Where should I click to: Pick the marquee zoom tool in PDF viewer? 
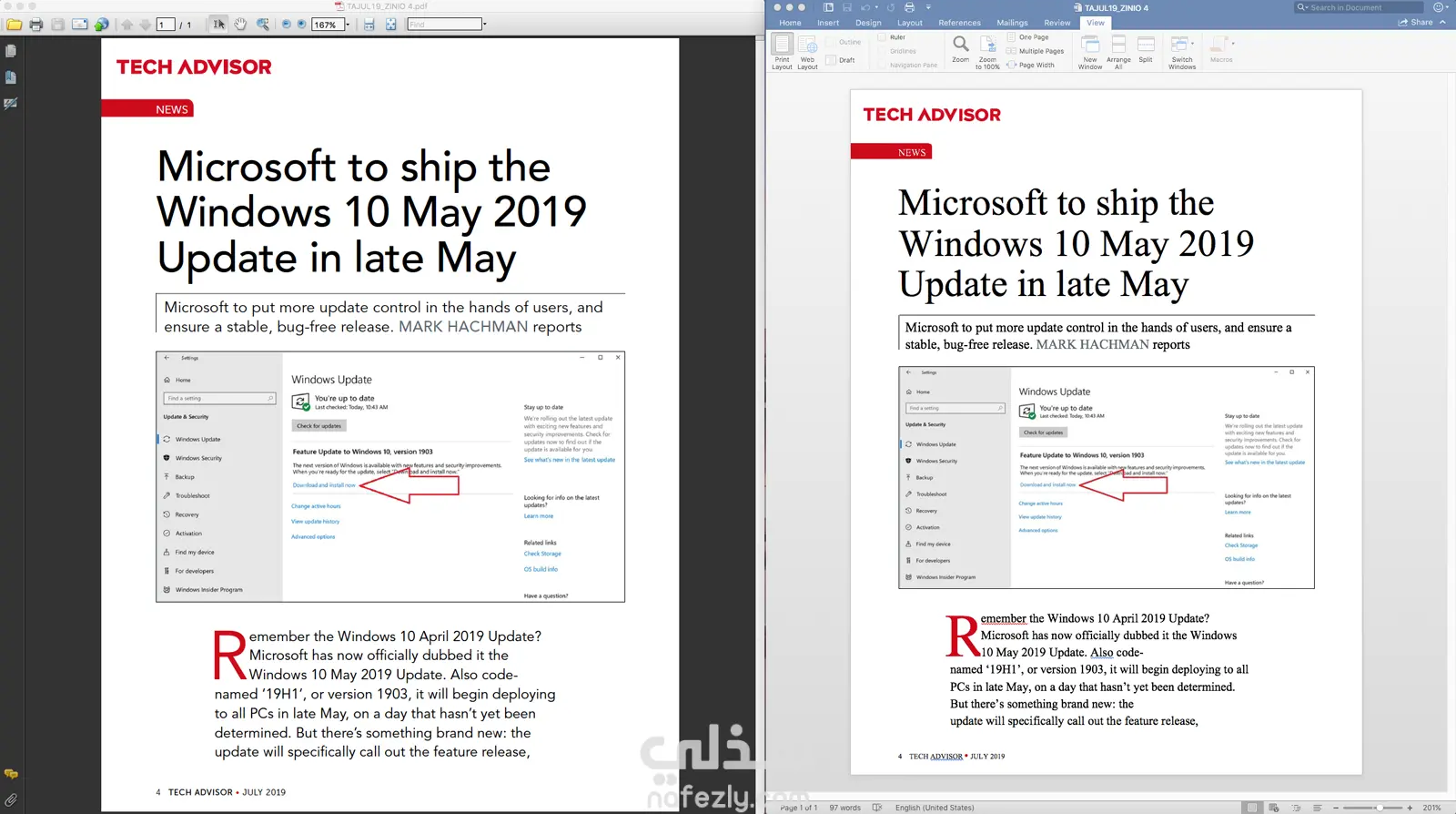pyautogui.click(x=263, y=25)
